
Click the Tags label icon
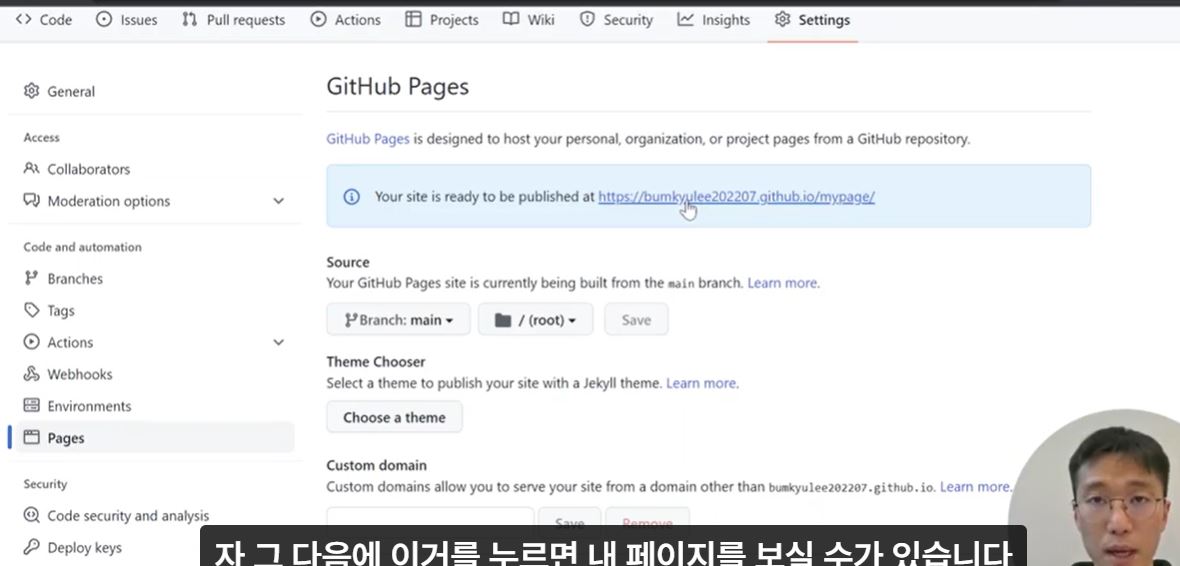pyautogui.click(x=31, y=310)
